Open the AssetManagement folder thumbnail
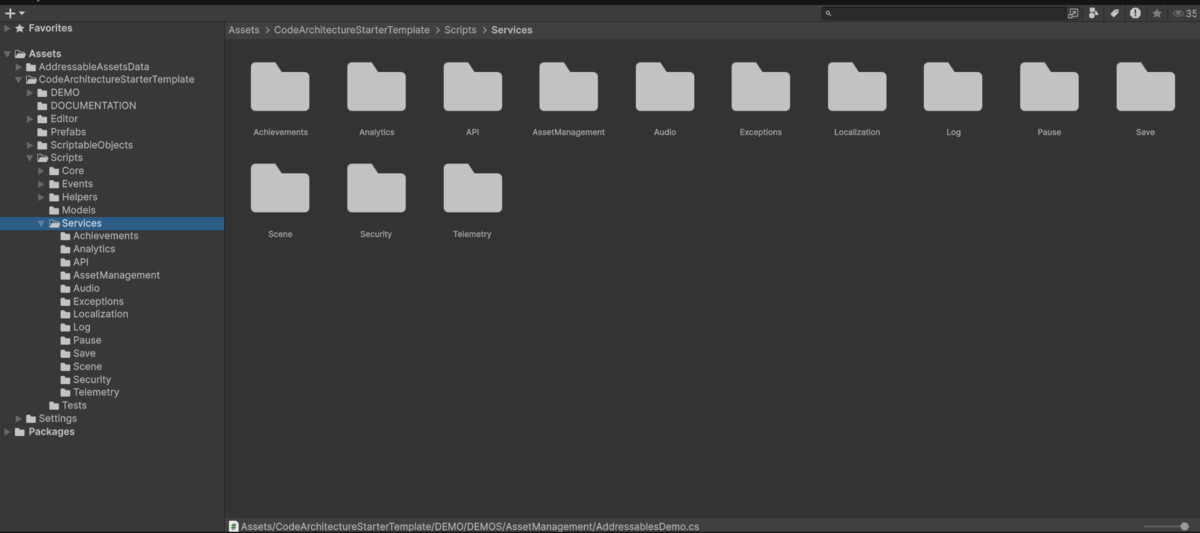The image size is (1200, 533). 568,87
